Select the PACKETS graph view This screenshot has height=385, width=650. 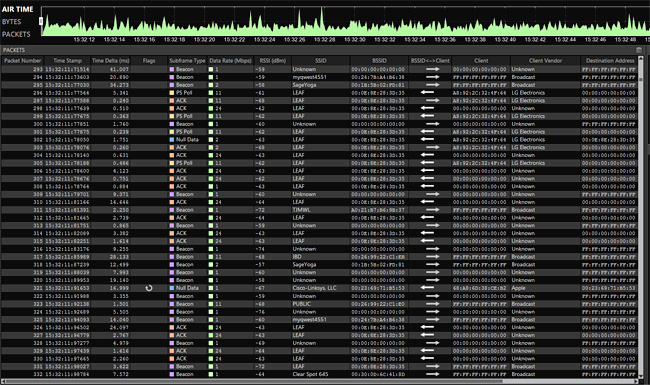16,34
